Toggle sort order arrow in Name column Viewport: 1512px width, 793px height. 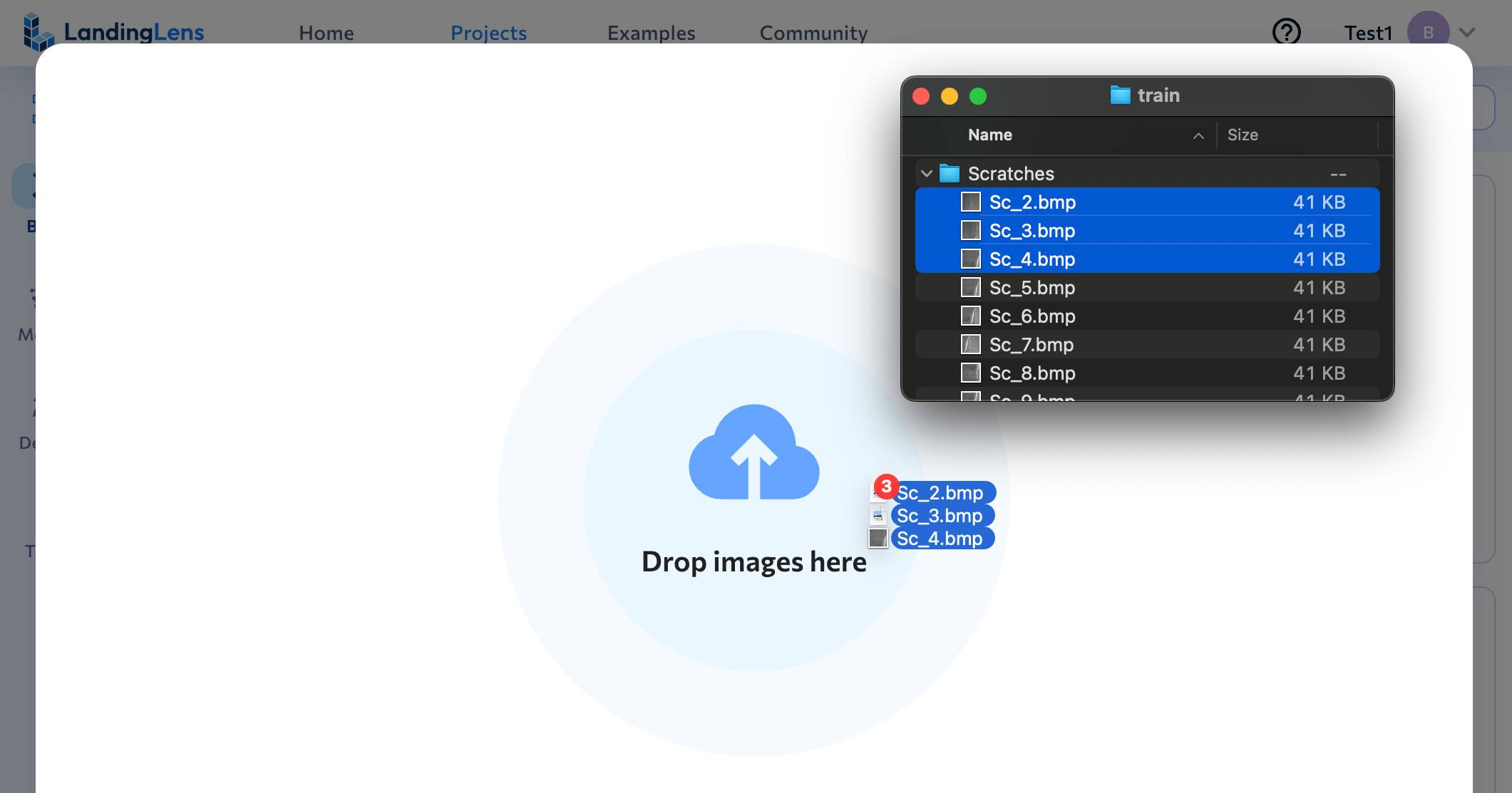click(x=1198, y=135)
